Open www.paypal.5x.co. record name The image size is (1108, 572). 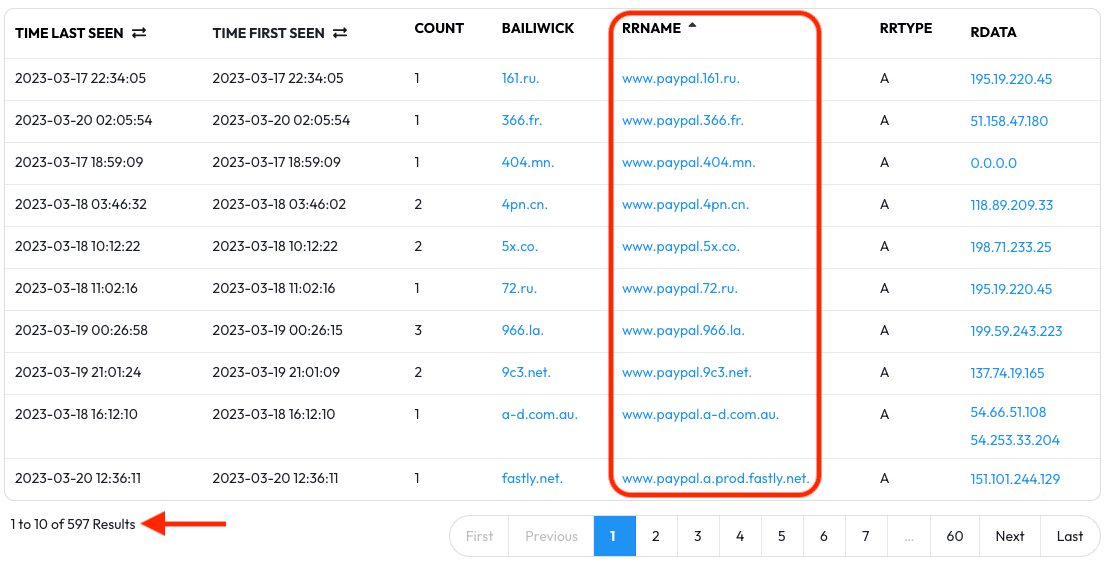point(680,247)
